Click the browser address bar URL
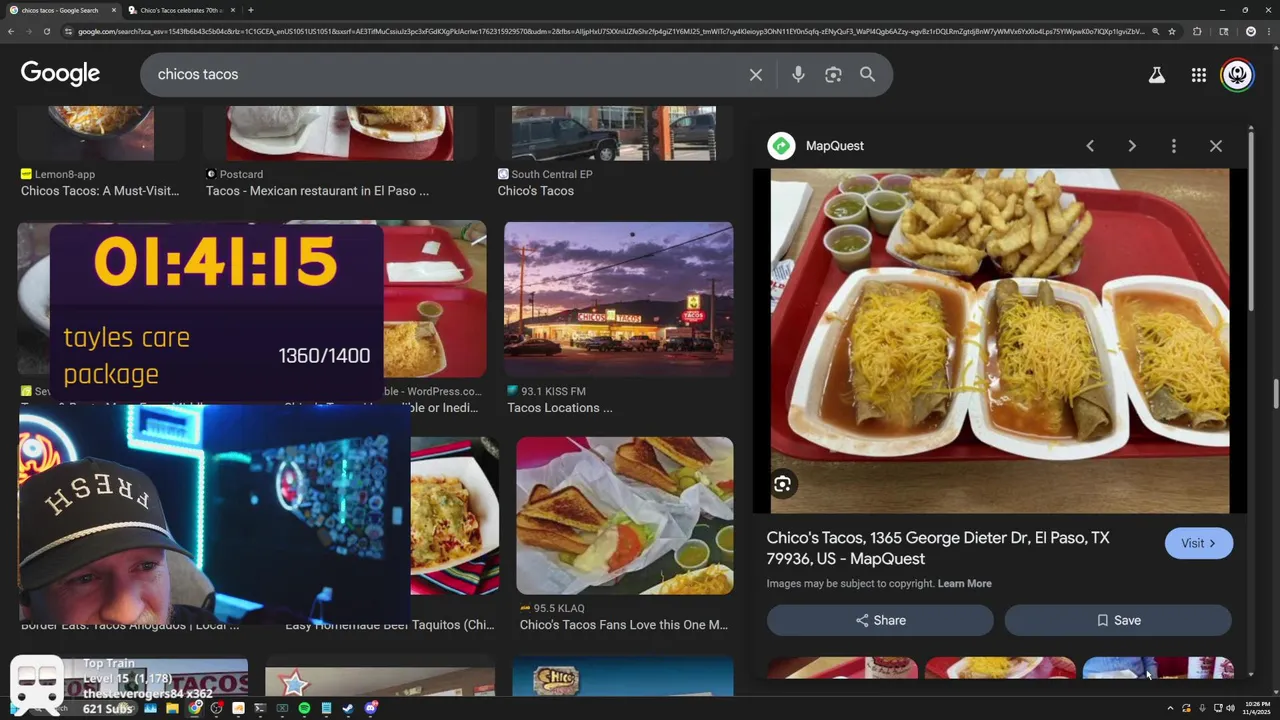 click(610, 32)
